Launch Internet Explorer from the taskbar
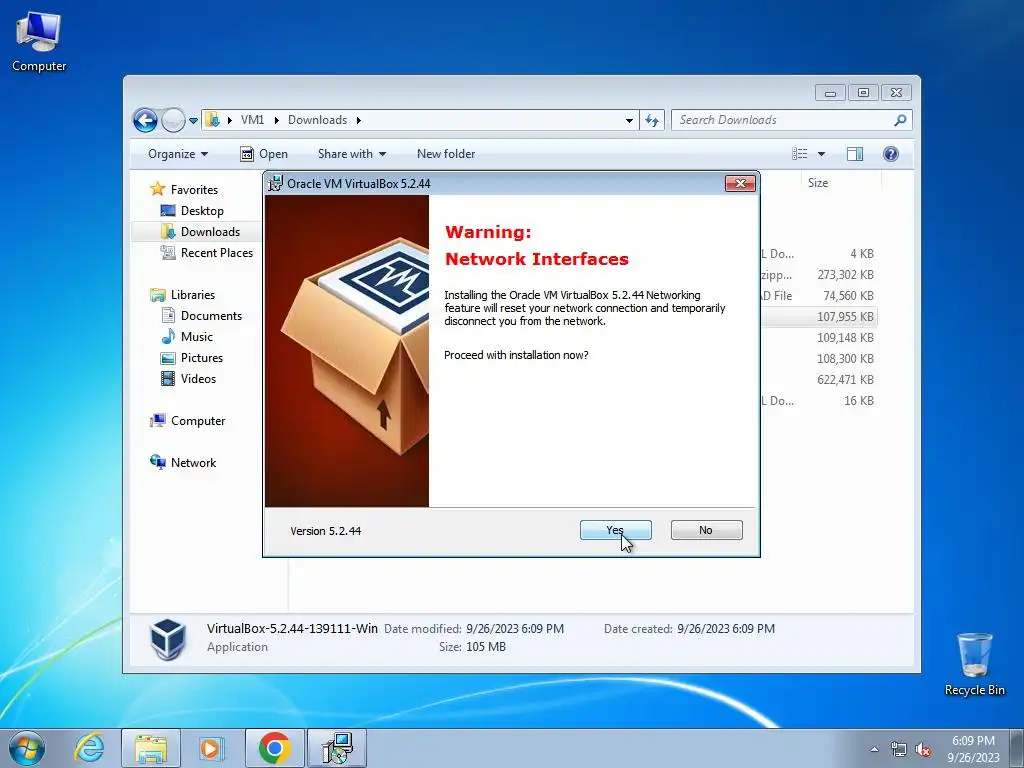Viewport: 1024px width, 768px height. [89, 748]
